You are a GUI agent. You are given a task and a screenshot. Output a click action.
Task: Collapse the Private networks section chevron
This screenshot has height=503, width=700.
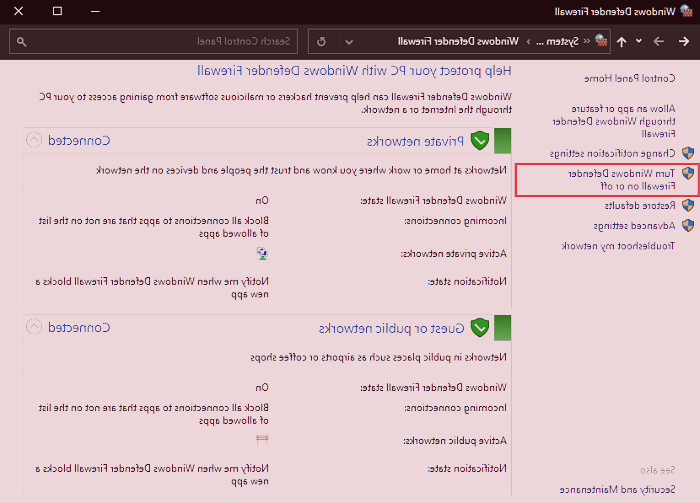33,140
